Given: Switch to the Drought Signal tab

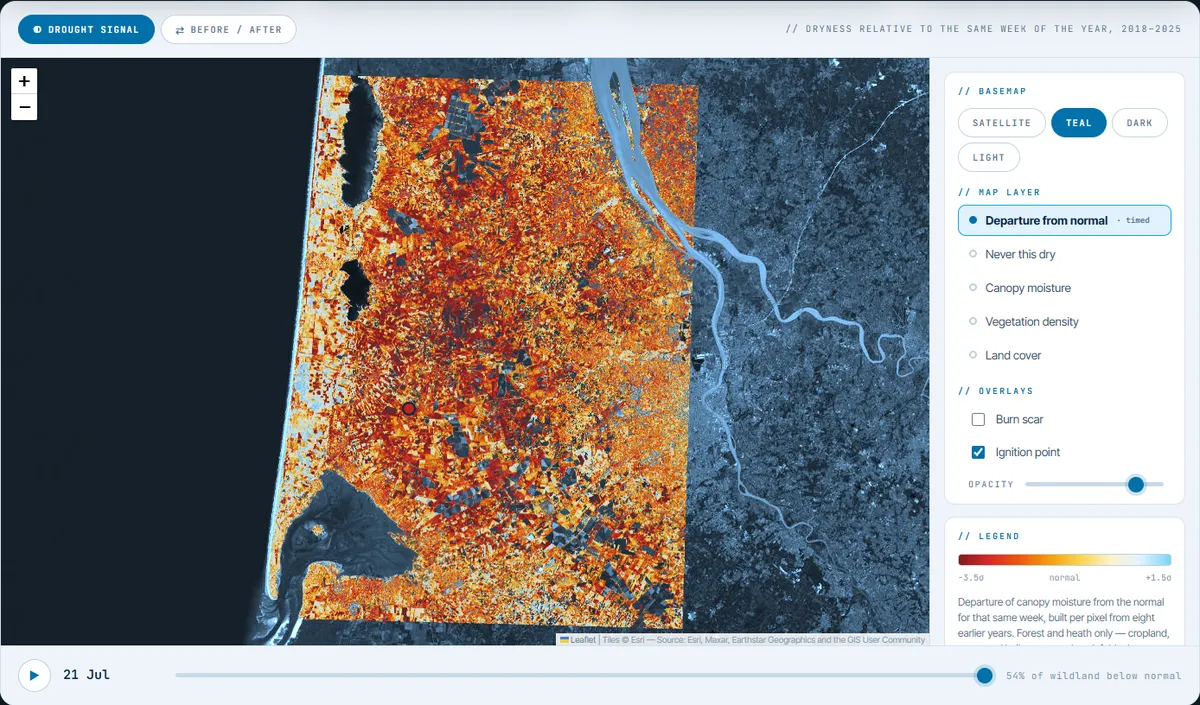Looking at the screenshot, I should 86,29.
